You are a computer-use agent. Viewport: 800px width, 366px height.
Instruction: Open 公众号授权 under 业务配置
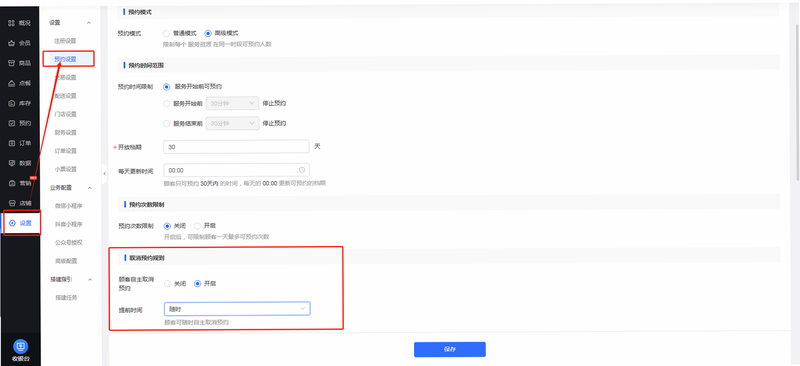point(68,243)
